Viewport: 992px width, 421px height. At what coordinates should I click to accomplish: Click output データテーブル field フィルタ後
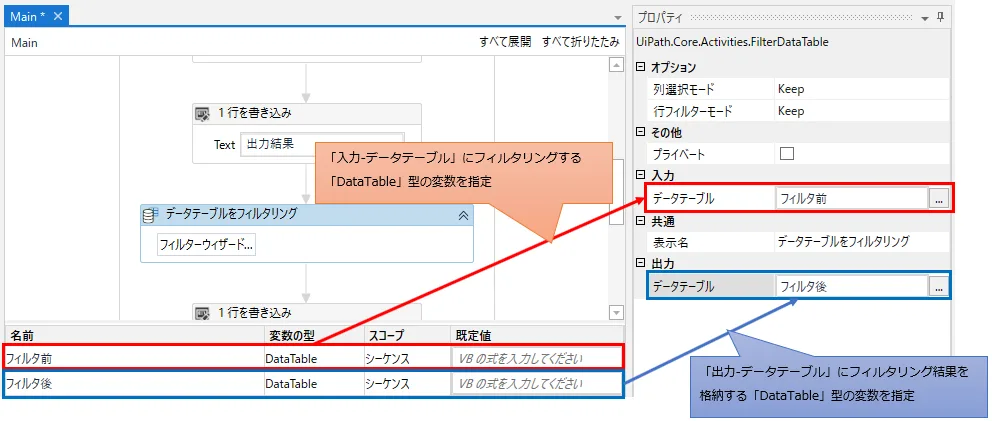coord(851,287)
